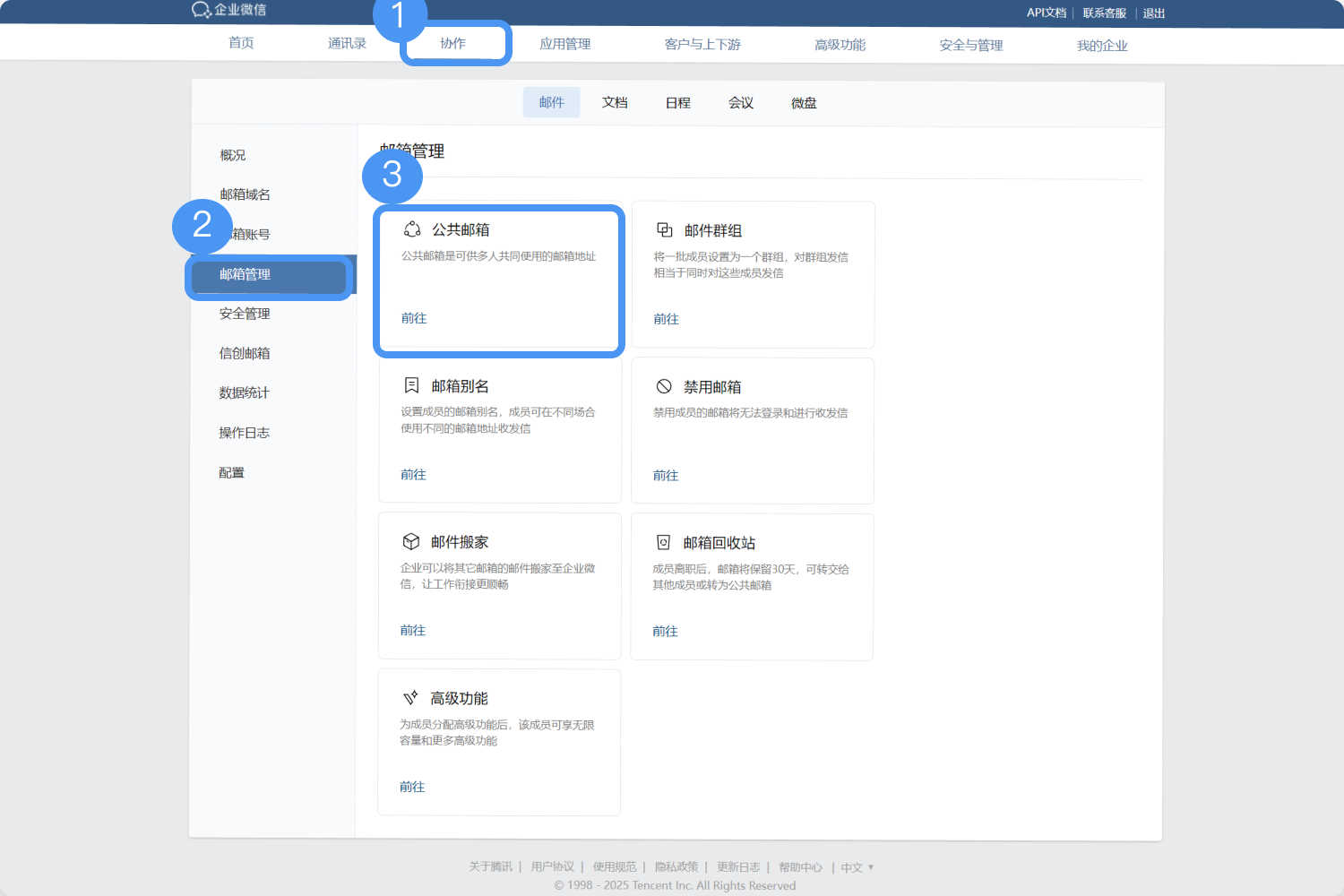Select 数据统计 in the left sidebar

(244, 392)
